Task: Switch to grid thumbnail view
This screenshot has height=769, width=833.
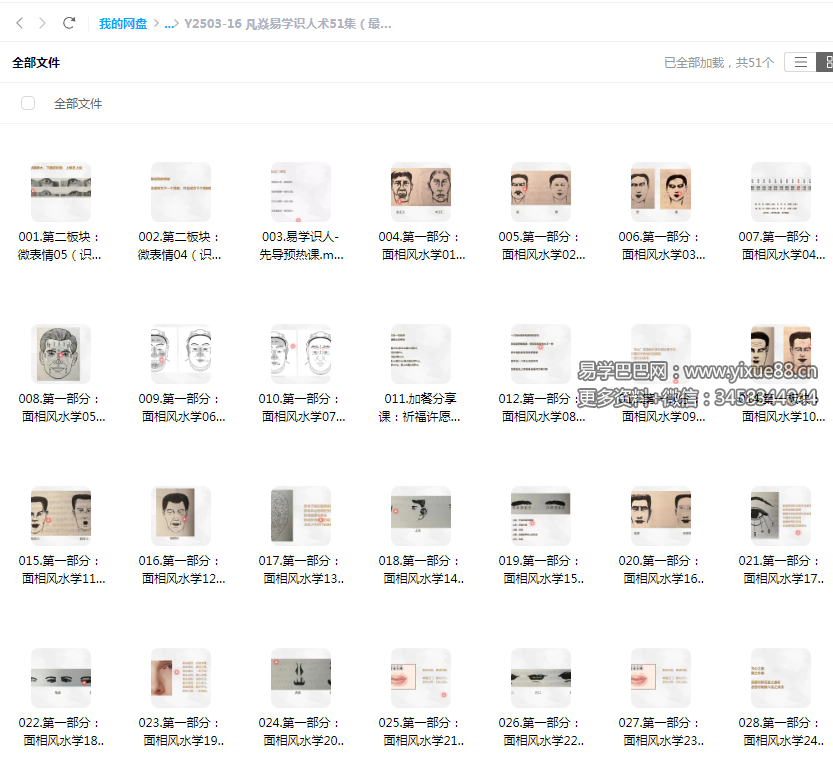Action: 826,62
